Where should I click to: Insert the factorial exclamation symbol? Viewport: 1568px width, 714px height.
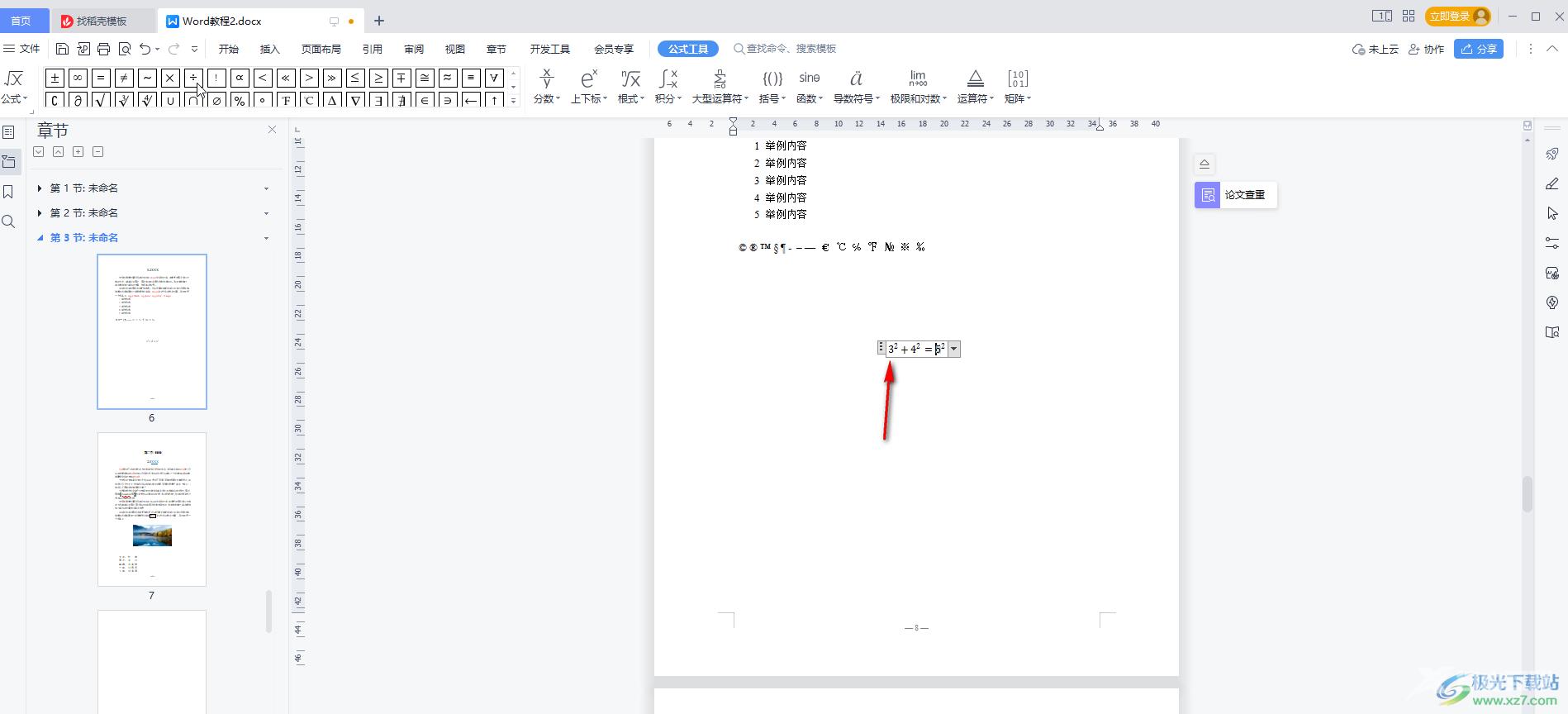tap(216, 78)
